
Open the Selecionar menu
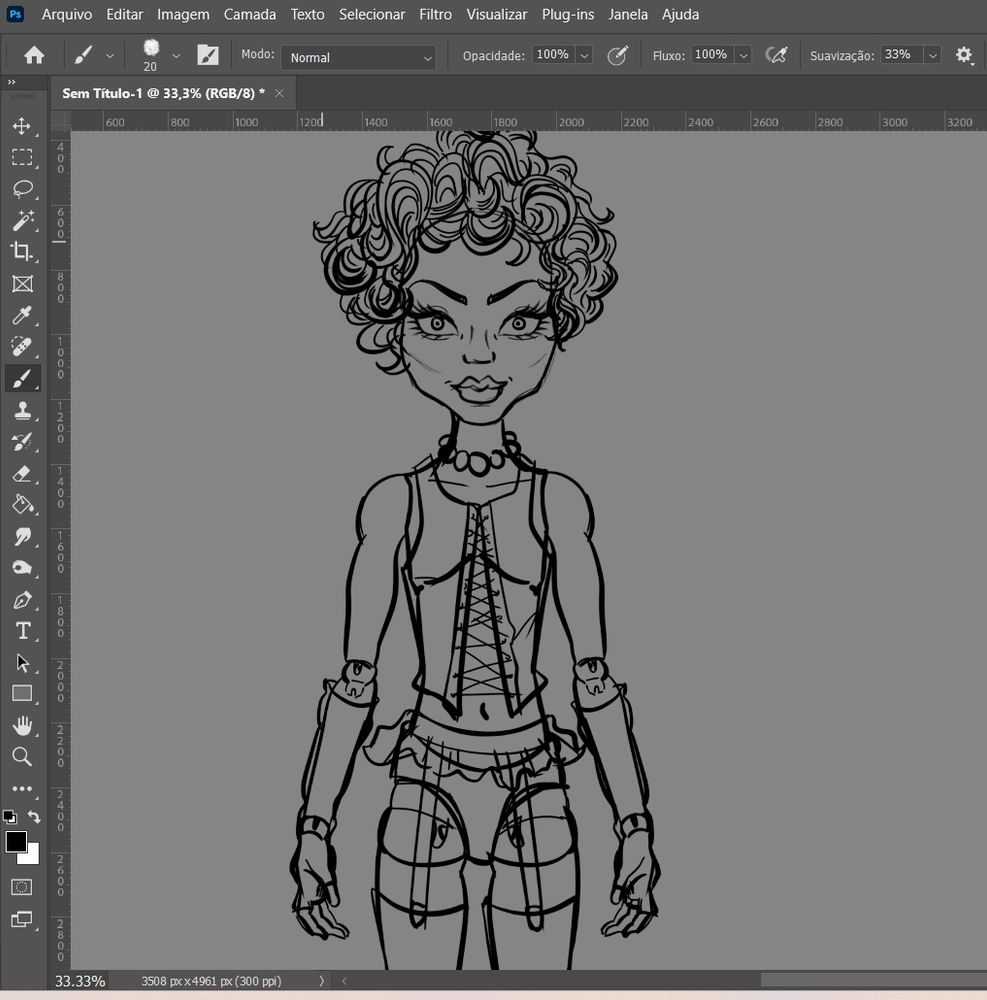[x=372, y=14]
